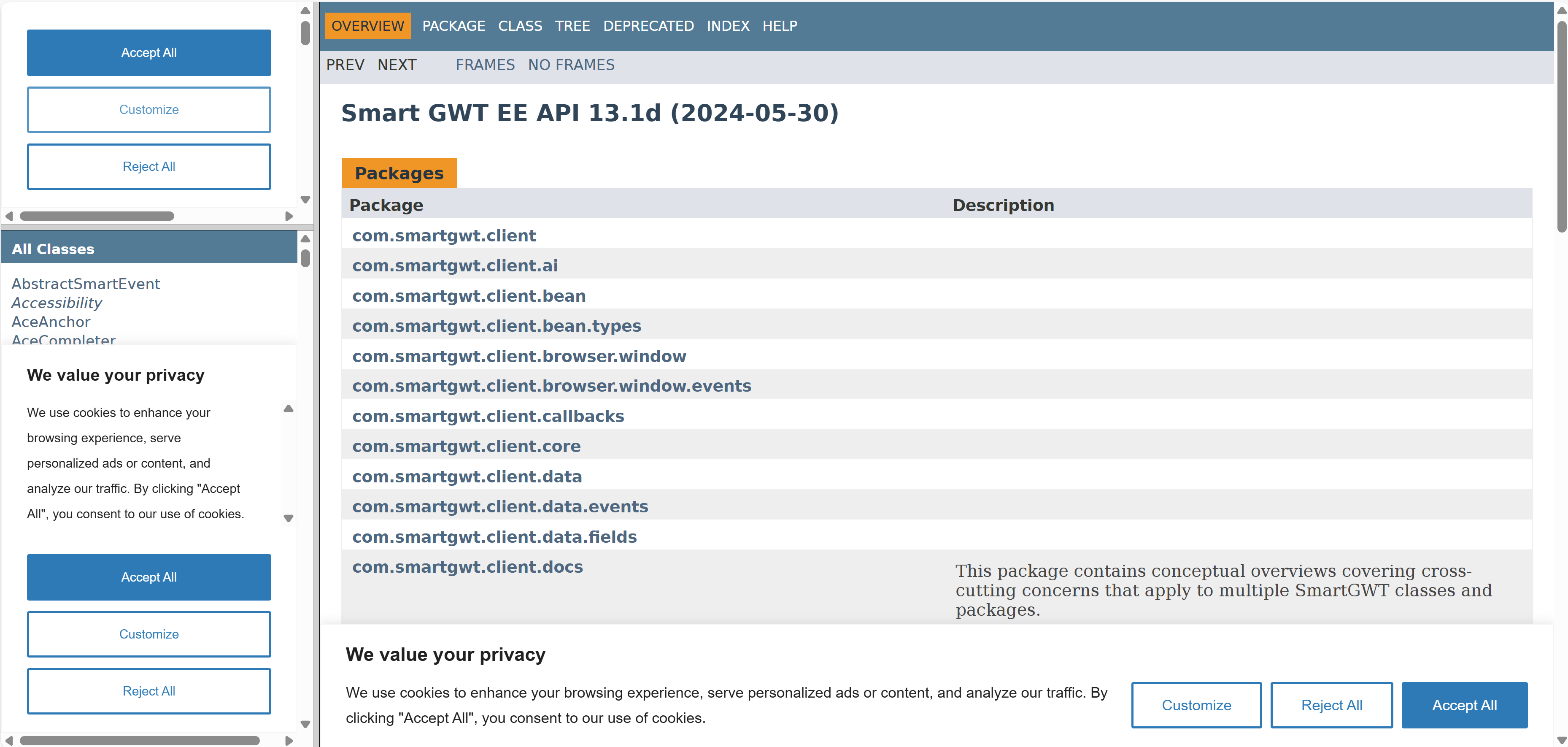
Task: Click left arrow of bottom-left horizontal scrollbar
Action: coord(8,741)
